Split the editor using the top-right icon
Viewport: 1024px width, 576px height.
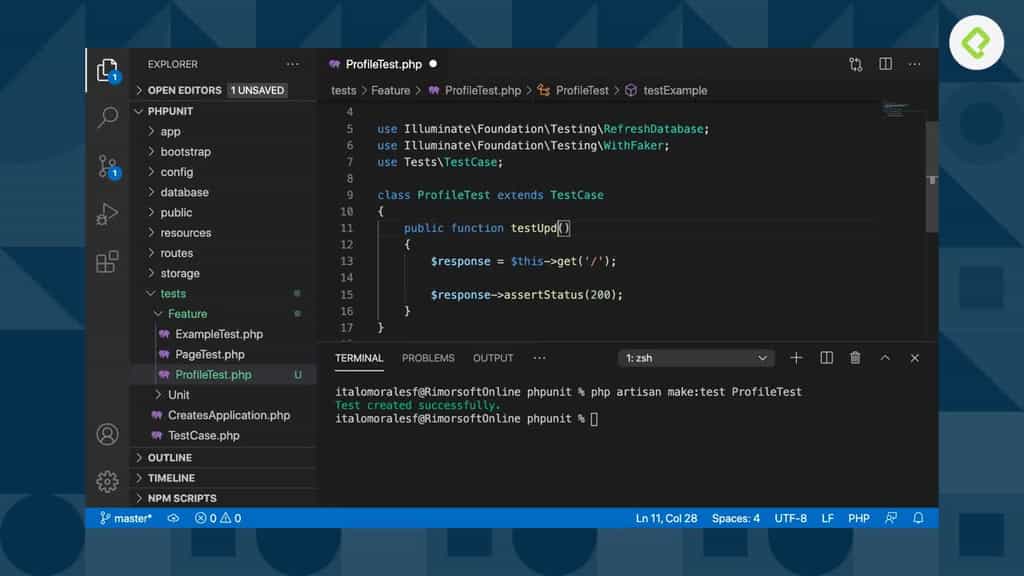click(x=884, y=63)
